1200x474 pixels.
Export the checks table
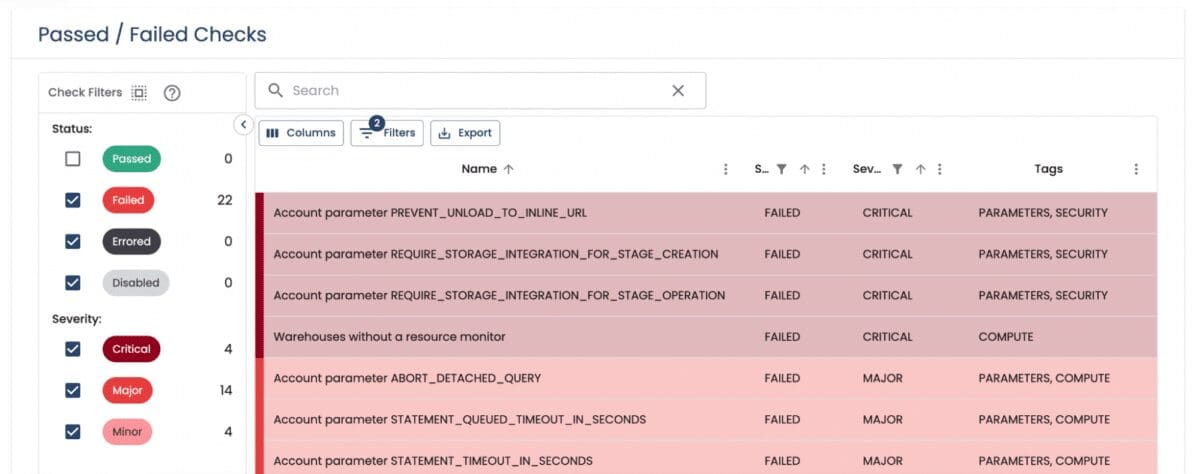(x=465, y=133)
